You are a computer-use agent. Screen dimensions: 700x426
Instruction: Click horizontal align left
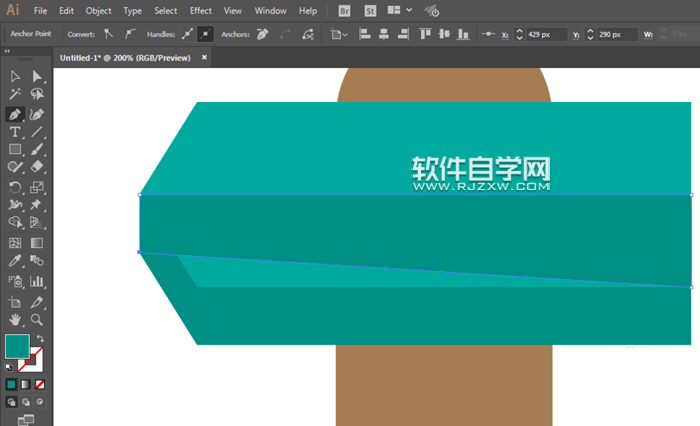coord(365,34)
